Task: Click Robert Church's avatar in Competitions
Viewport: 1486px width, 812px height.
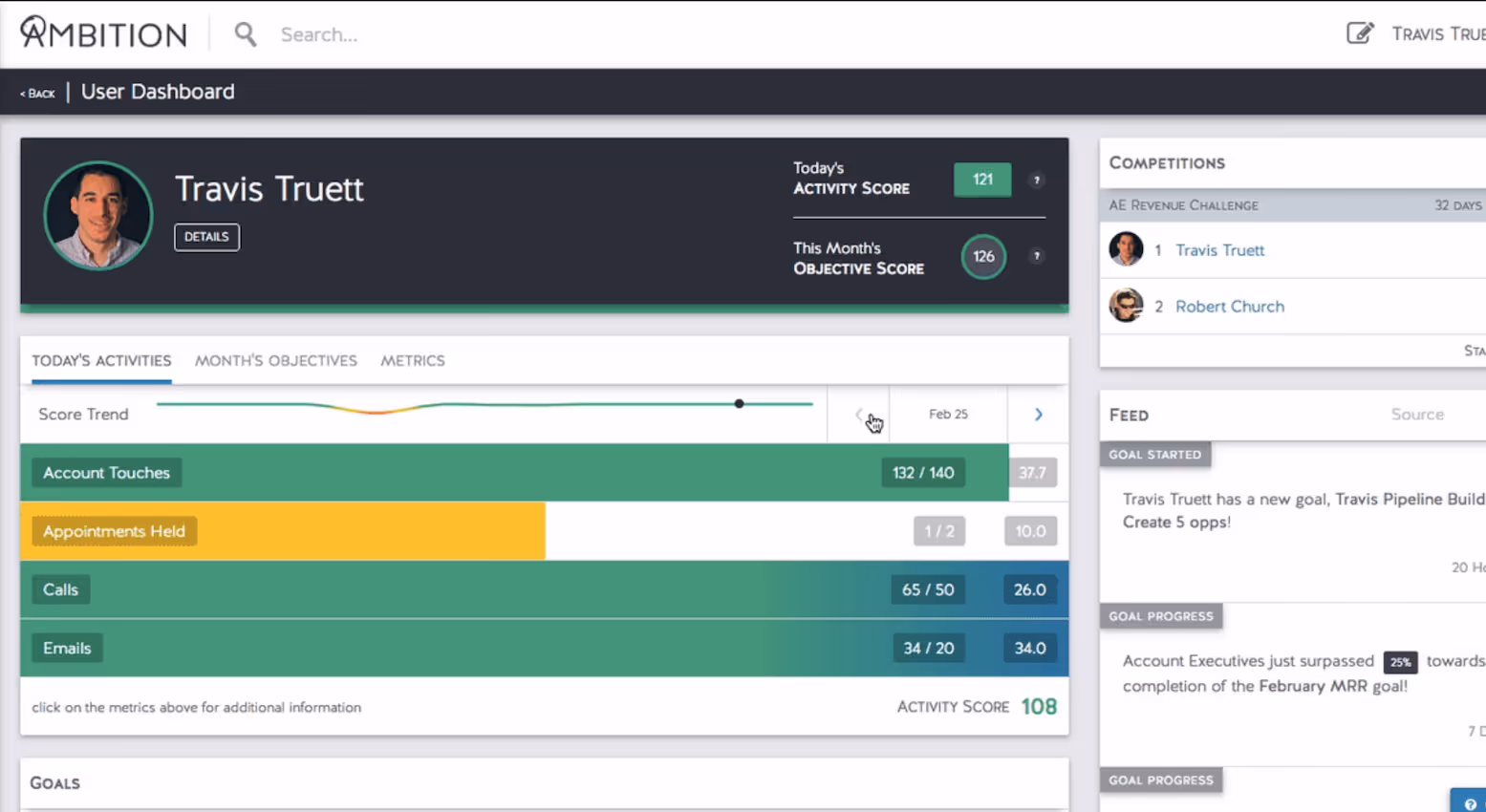Action: click(1126, 306)
